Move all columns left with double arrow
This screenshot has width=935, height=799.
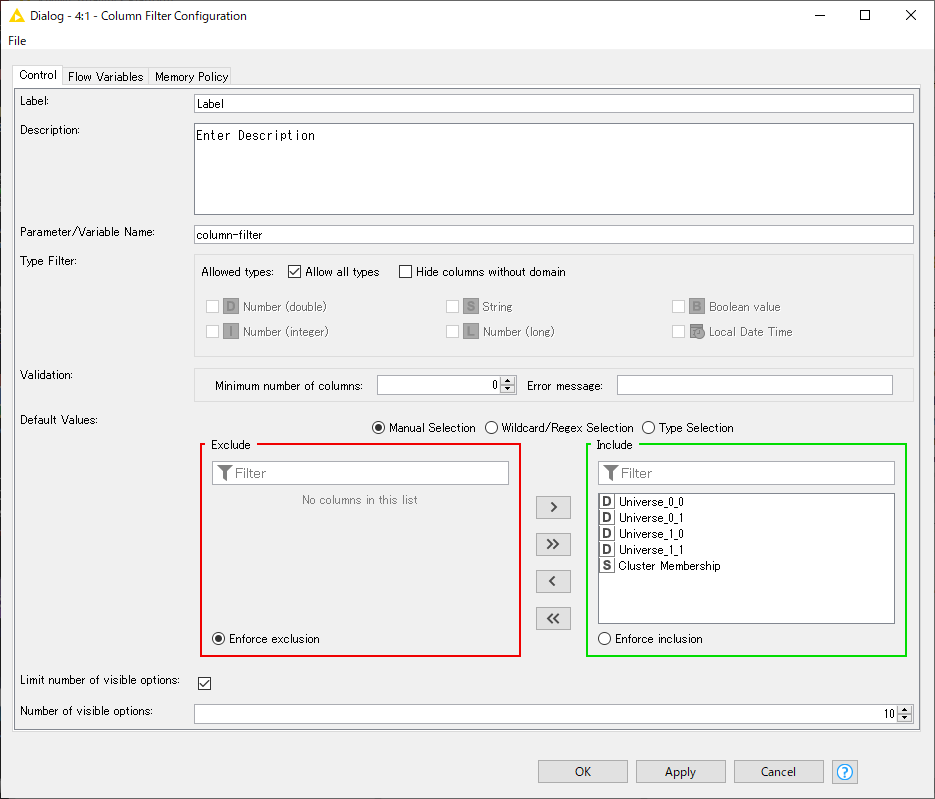tap(553, 618)
